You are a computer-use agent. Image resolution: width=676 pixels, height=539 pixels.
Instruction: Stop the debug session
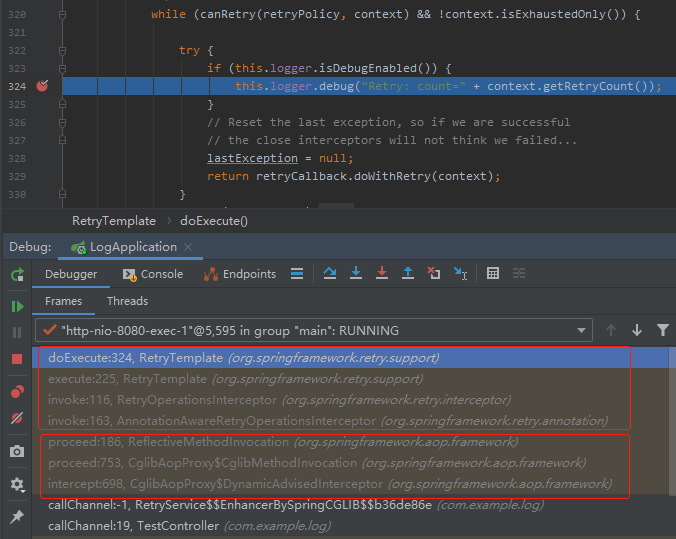coord(17,359)
